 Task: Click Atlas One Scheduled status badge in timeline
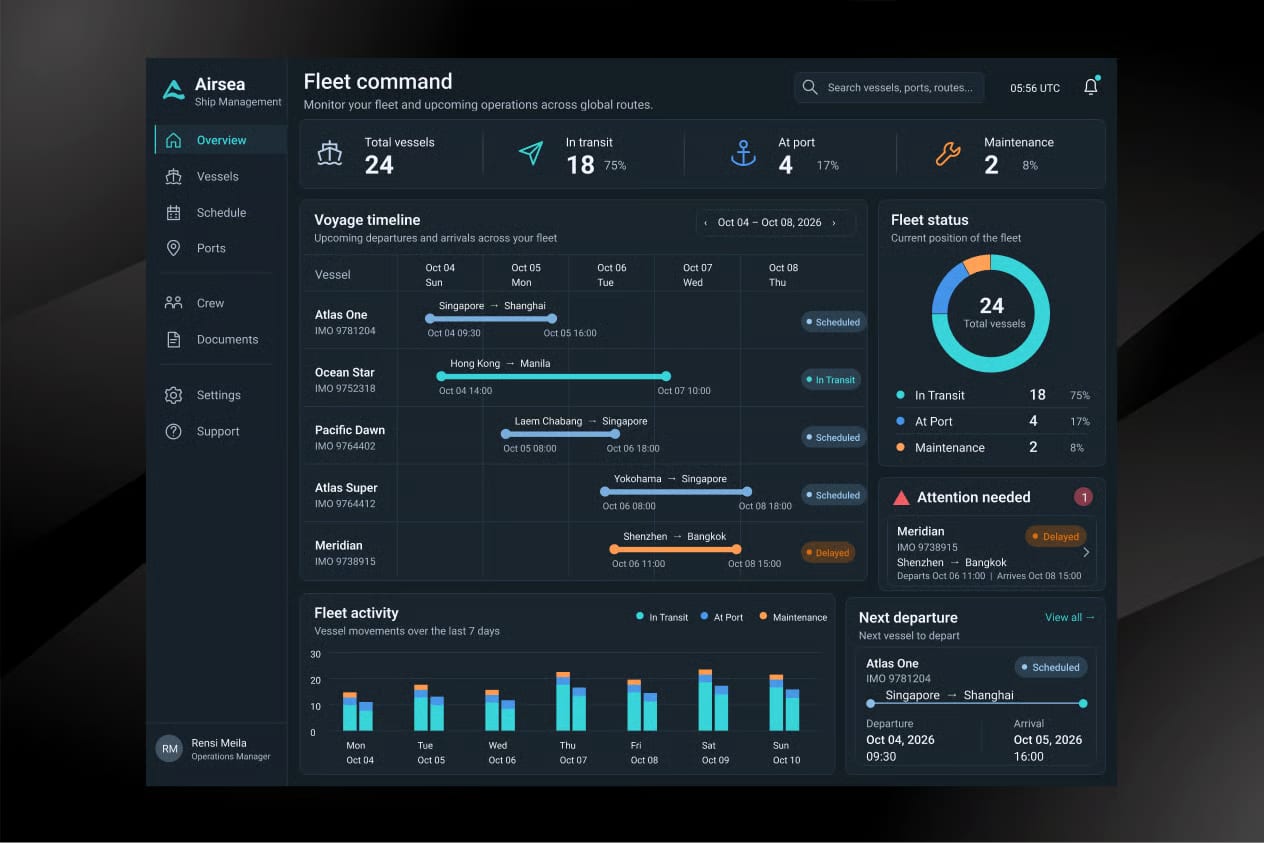coord(833,322)
